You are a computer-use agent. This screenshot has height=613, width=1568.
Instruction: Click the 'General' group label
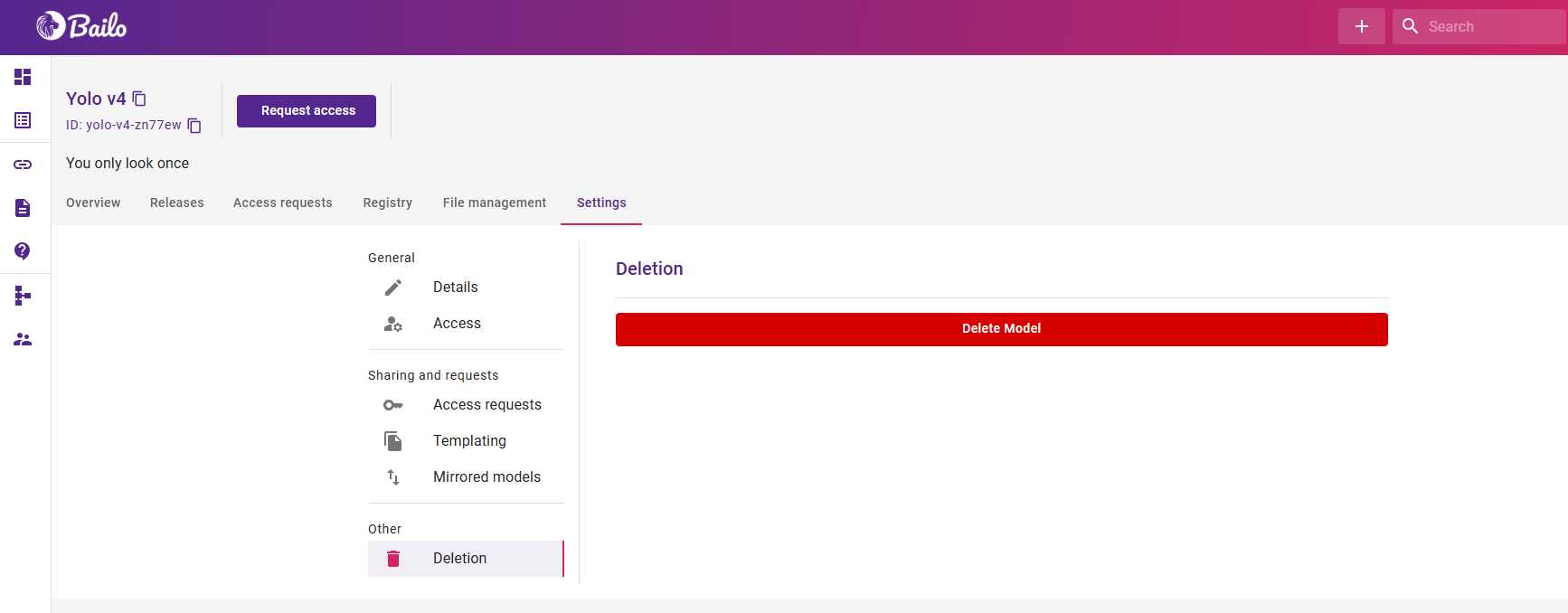(392, 258)
